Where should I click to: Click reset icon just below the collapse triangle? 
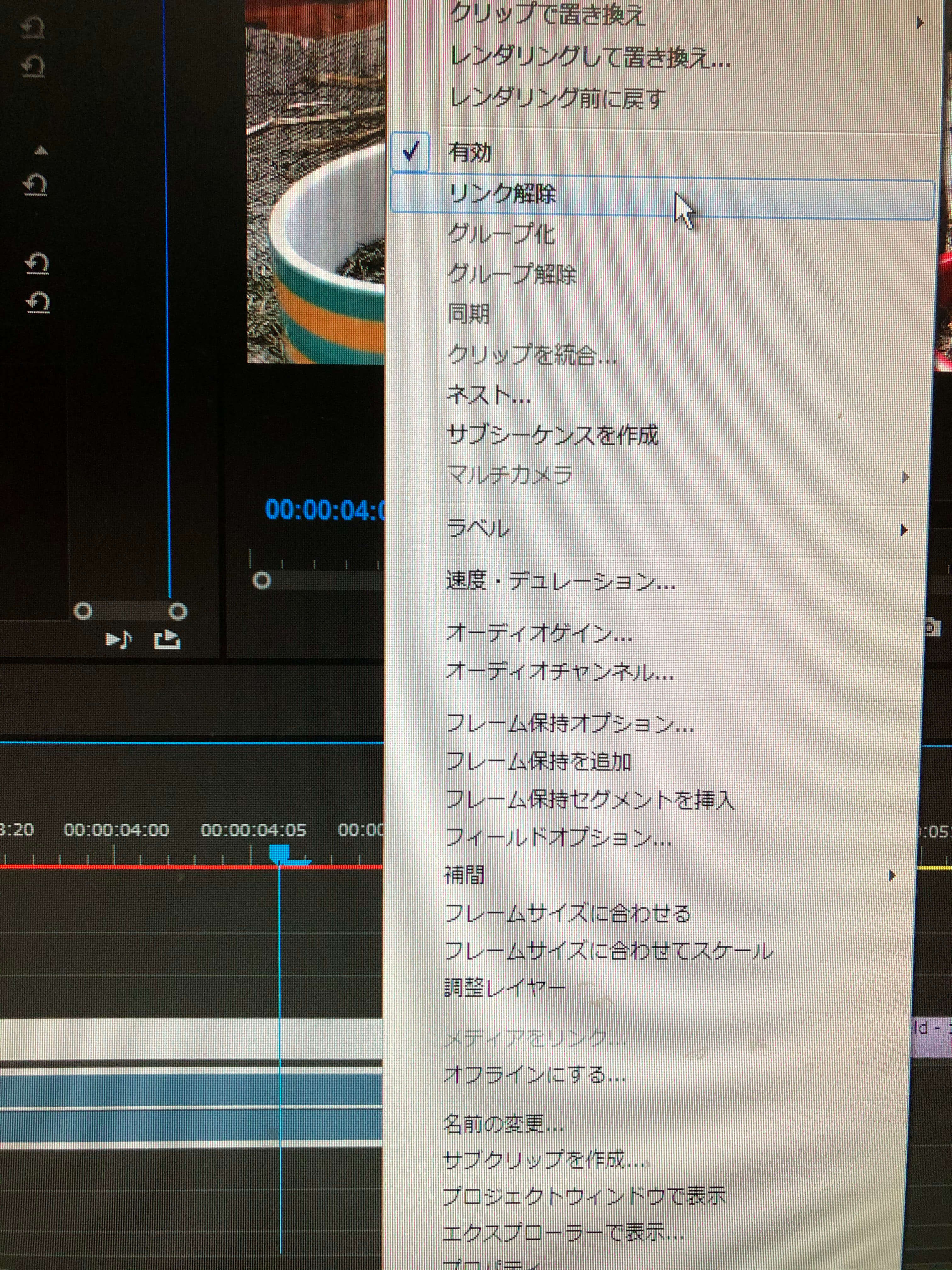pos(36,185)
